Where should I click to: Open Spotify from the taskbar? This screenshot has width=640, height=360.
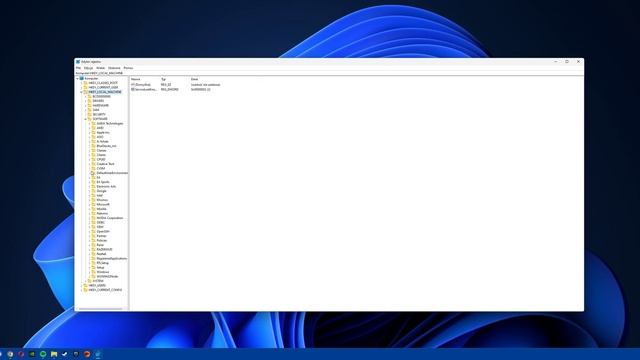tap(43, 354)
